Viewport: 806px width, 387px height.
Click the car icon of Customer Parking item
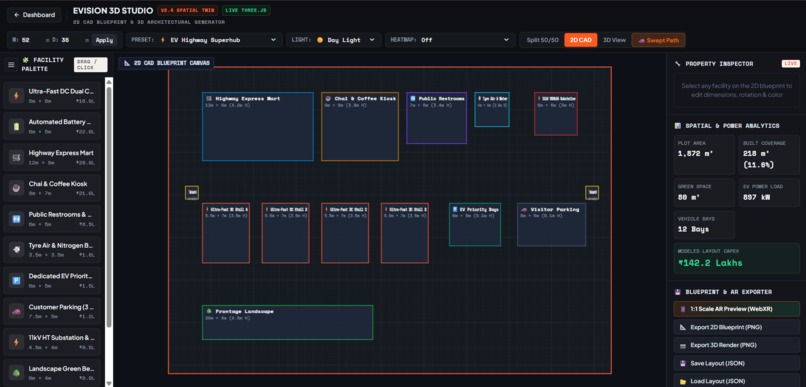pyautogui.click(x=16, y=311)
